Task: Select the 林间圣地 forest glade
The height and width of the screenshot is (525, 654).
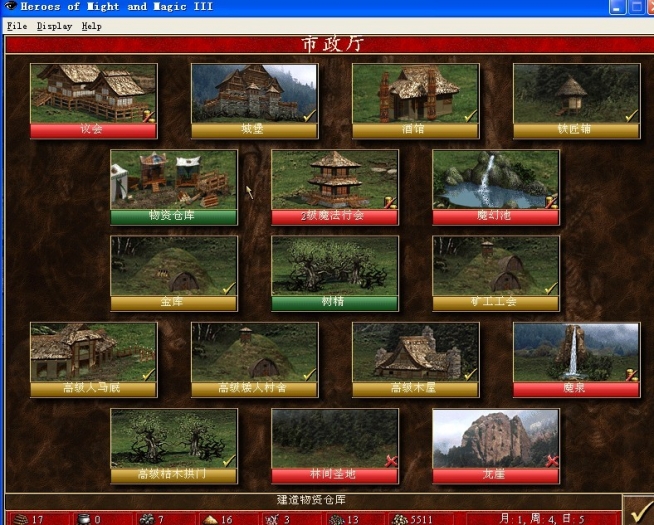Action: coord(335,439)
